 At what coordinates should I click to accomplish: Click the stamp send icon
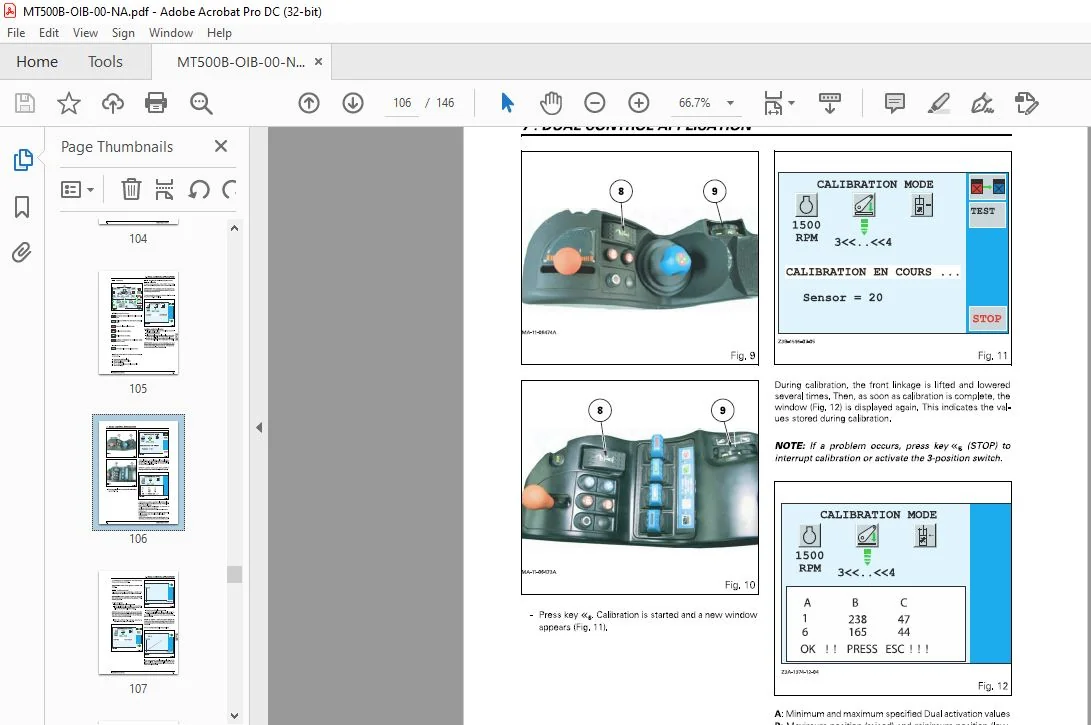pyautogui.click(x=1026, y=103)
